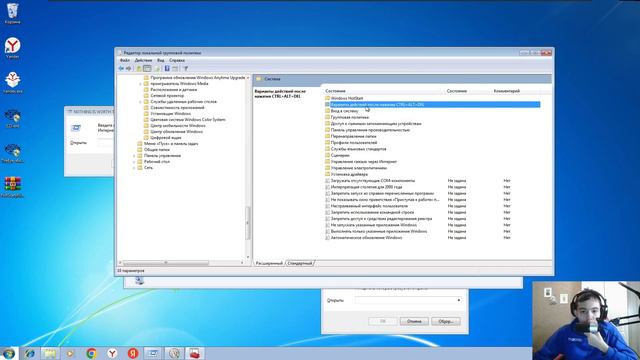Screen dimensions: 640x360
Task: Click the tree pane horizontal scrollbar
Action: point(165,263)
